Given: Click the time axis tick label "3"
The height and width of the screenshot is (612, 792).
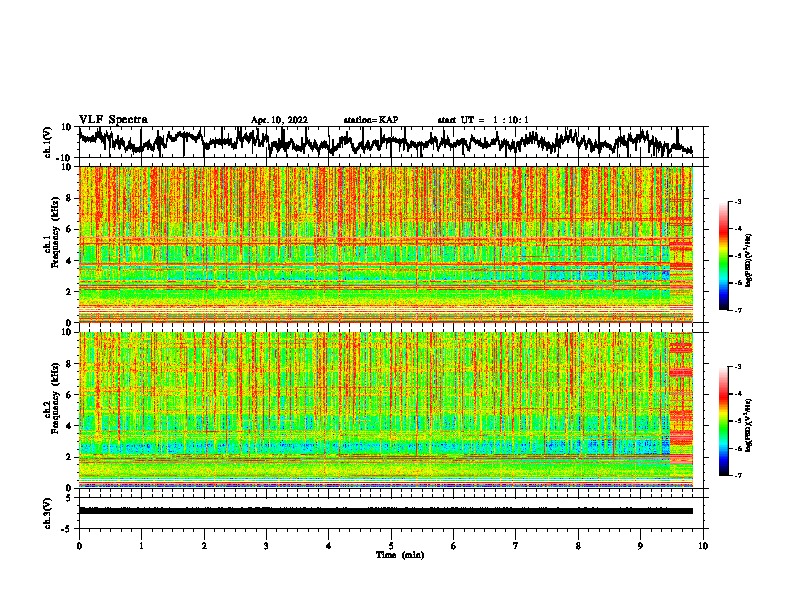Looking at the screenshot, I should (266, 546).
